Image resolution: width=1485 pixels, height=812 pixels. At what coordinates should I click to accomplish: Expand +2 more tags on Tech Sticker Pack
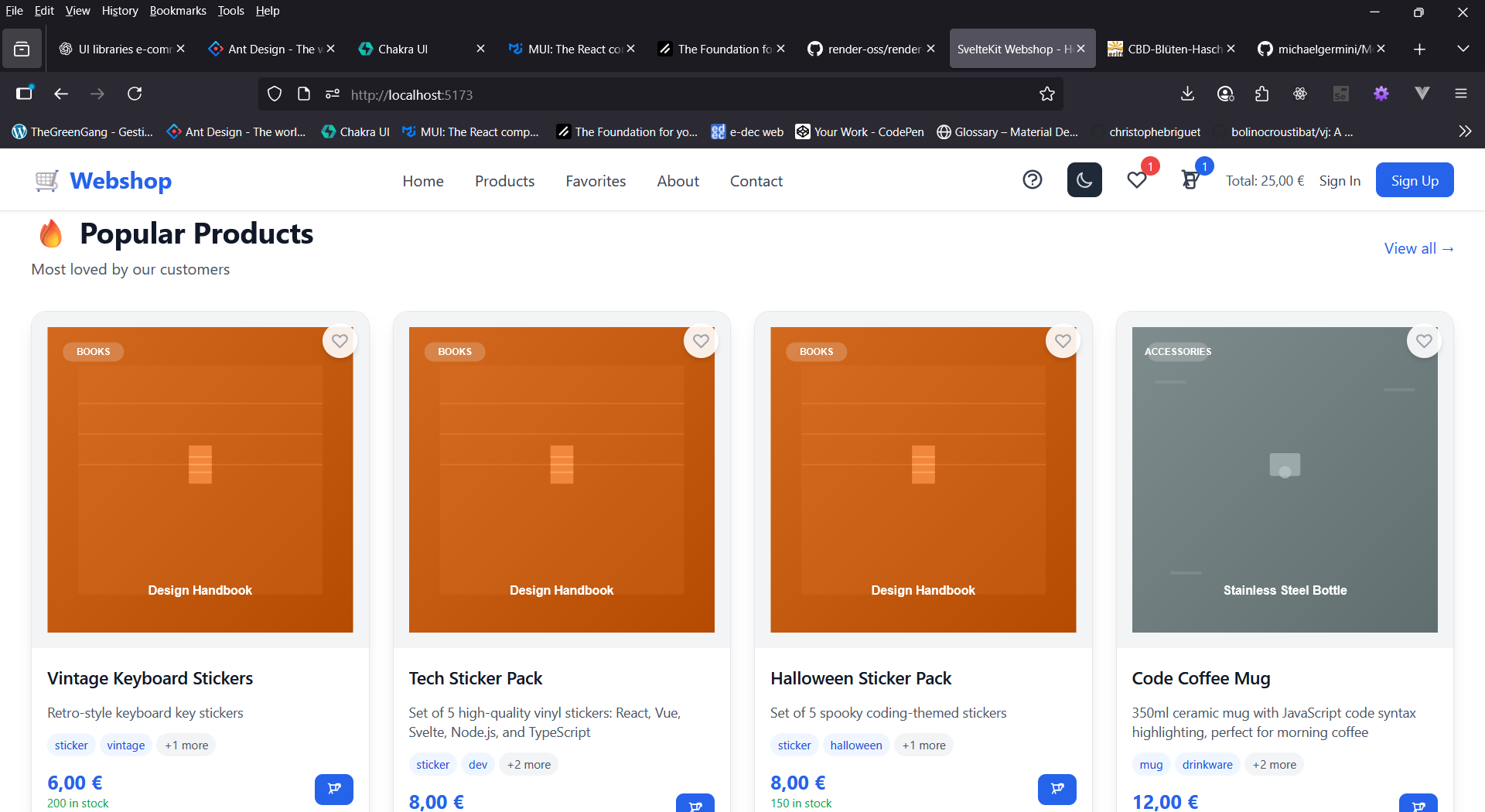coord(529,765)
